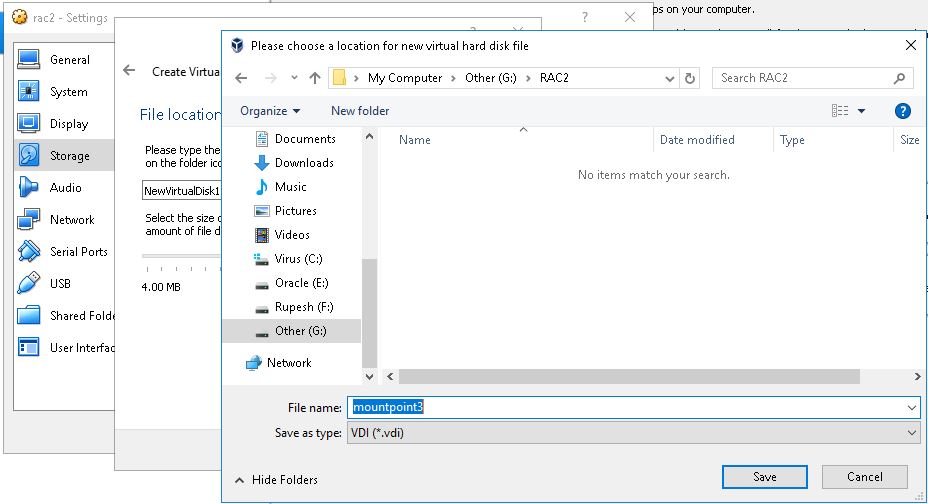Click back arrow in Create Virtual Hard Disk wizard
Image resolution: width=928 pixels, height=504 pixels.
click(129, 71)
